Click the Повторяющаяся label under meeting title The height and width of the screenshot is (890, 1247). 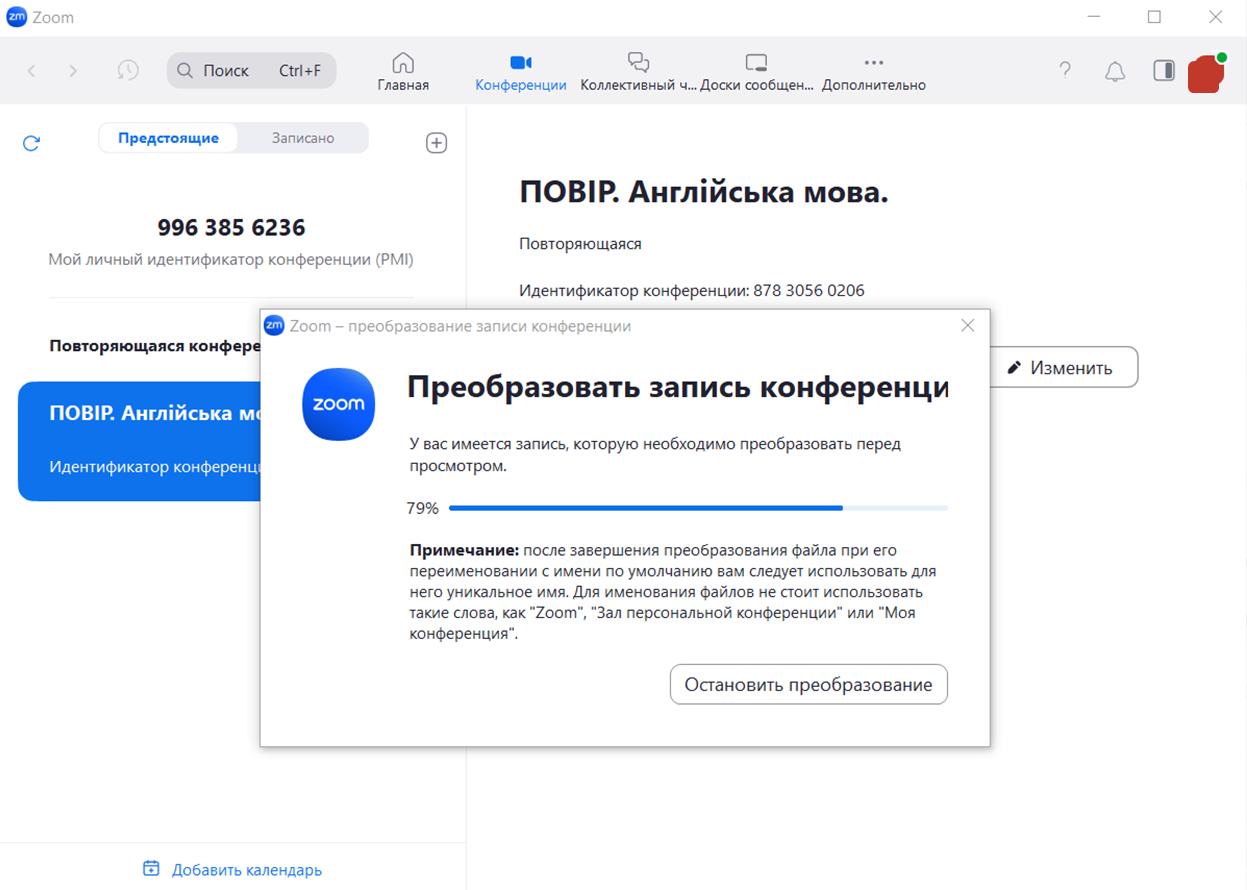click(580, 244)
